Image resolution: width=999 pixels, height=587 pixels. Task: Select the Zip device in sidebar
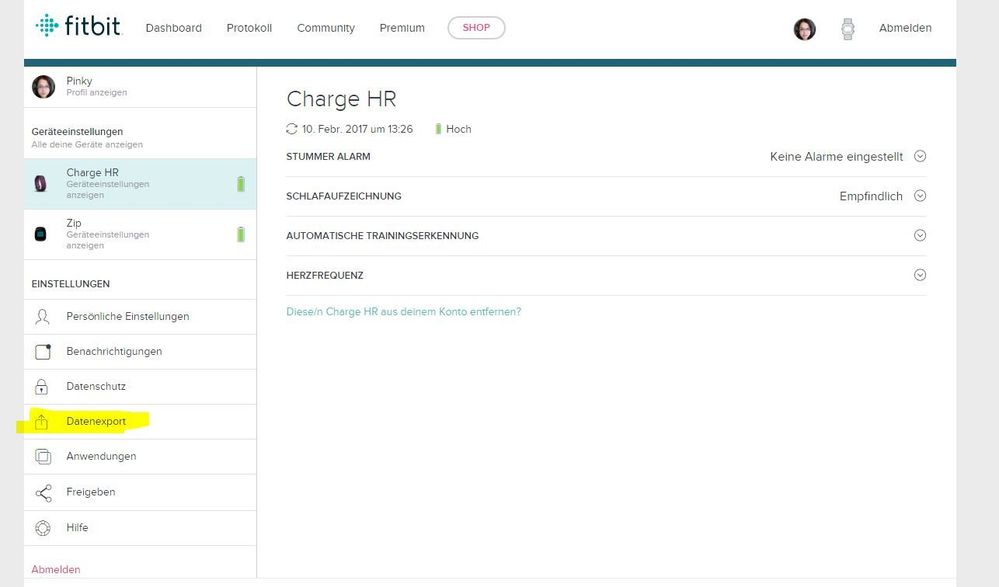pos(74,223)
